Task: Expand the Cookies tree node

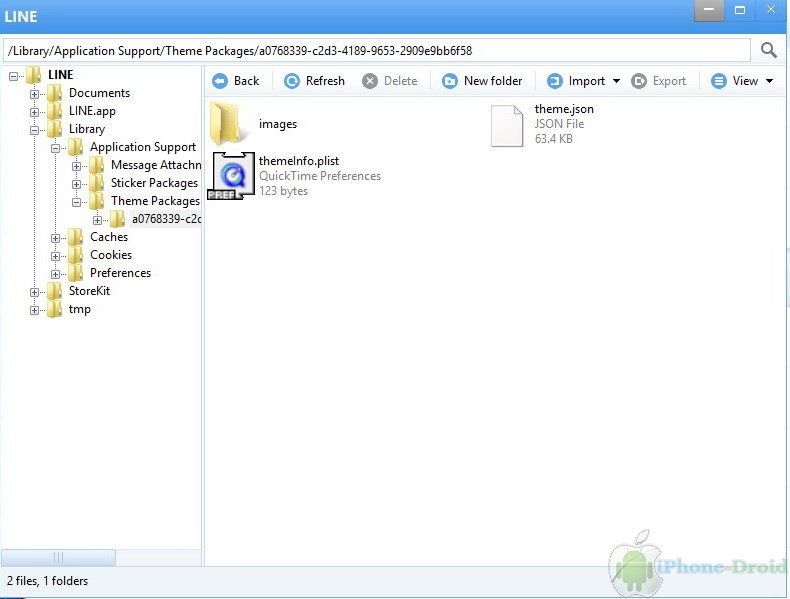Action: [55, 256]
